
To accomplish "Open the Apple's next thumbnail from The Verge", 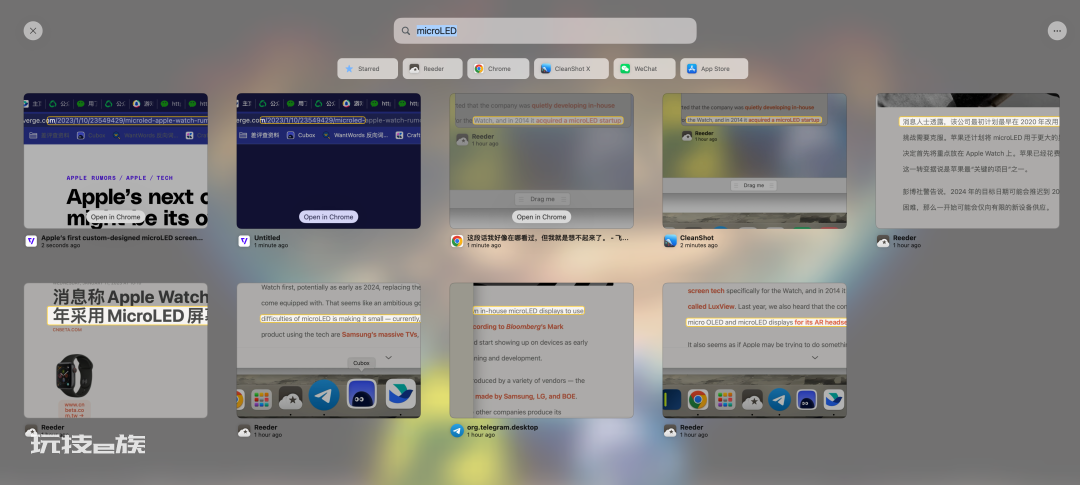I will (116, 161).
